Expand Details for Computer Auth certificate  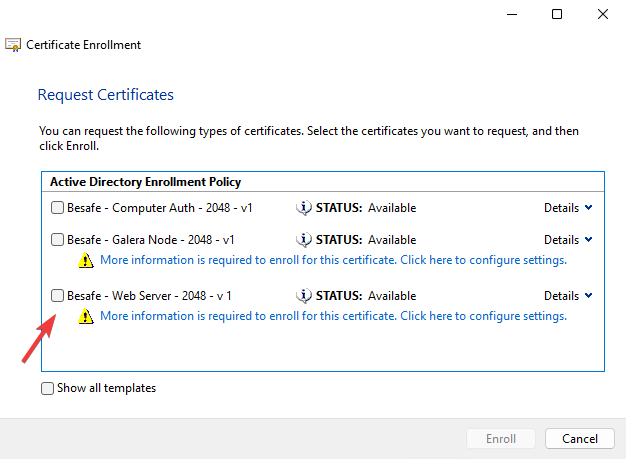568,208
